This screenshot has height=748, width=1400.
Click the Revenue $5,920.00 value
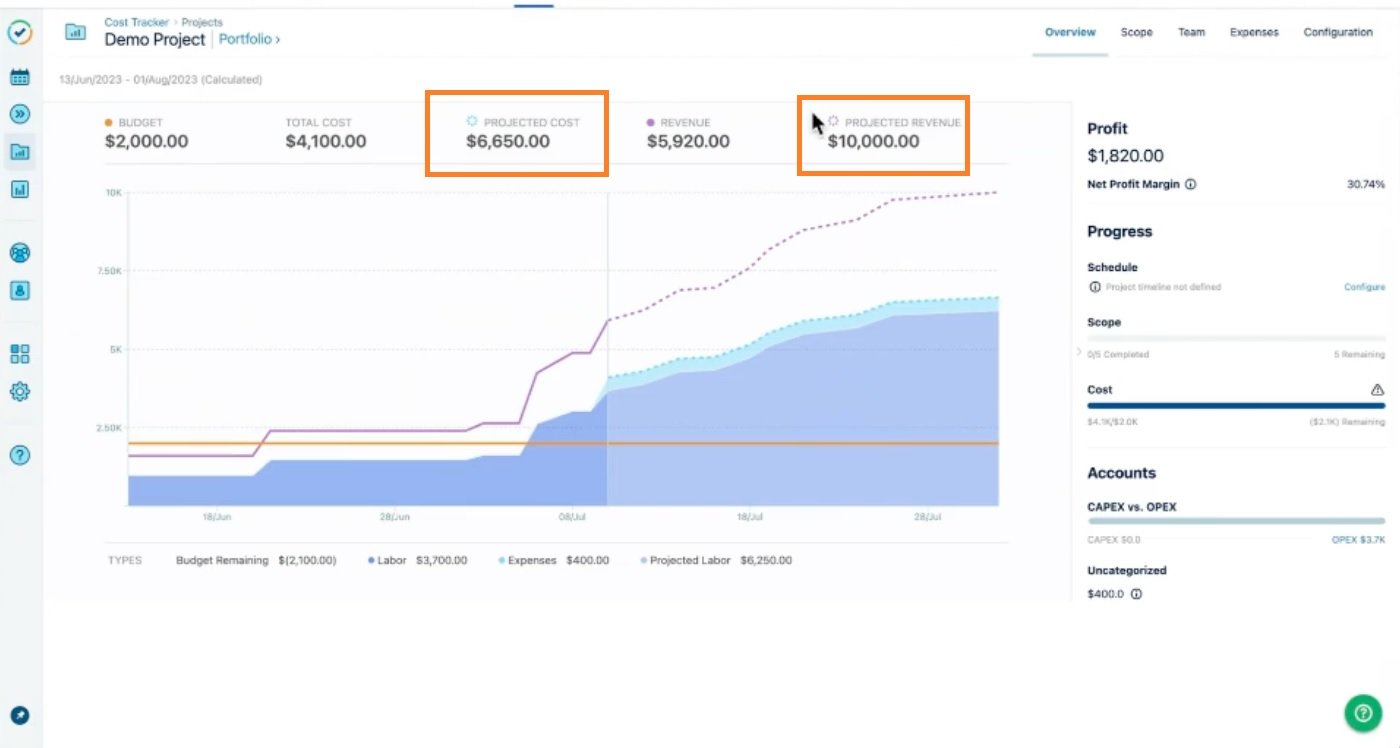(x=688, y=142)
